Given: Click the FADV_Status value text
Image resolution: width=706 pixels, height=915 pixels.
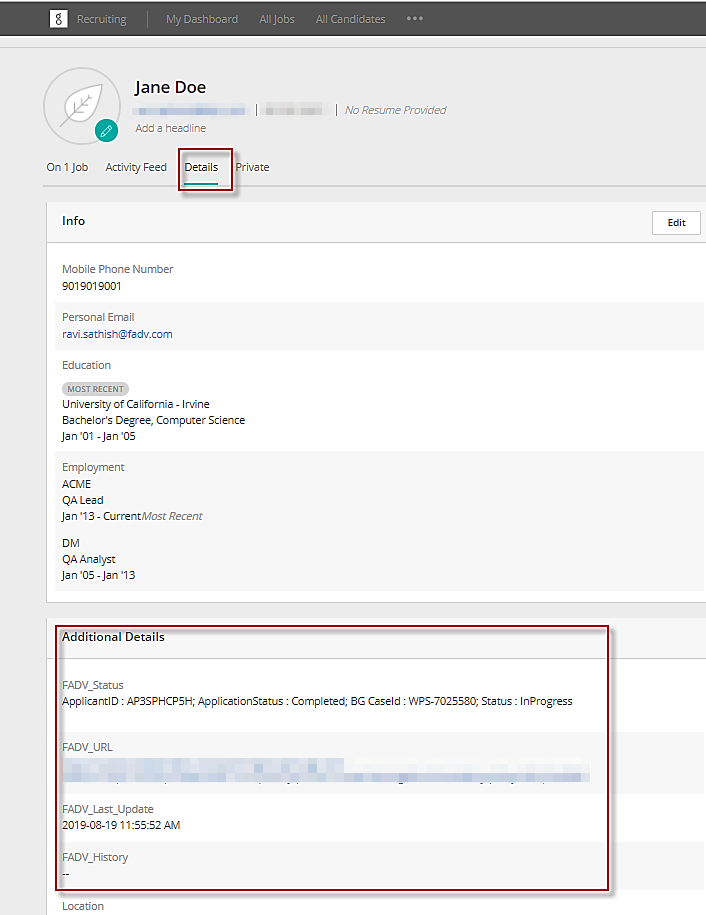Looking at the screenshot, I should tap(317, 701).
